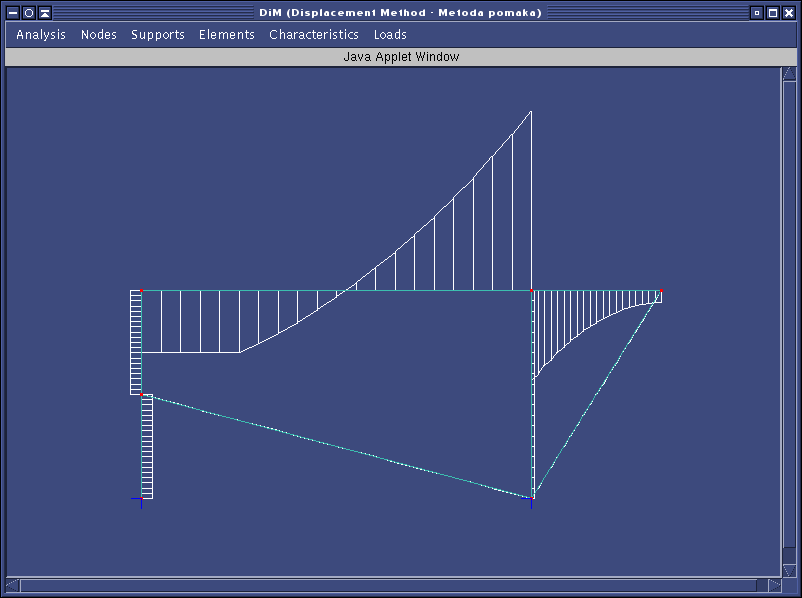Click the circle sticky button in title bar
This screenshot has width=802, height=598.
29,13
